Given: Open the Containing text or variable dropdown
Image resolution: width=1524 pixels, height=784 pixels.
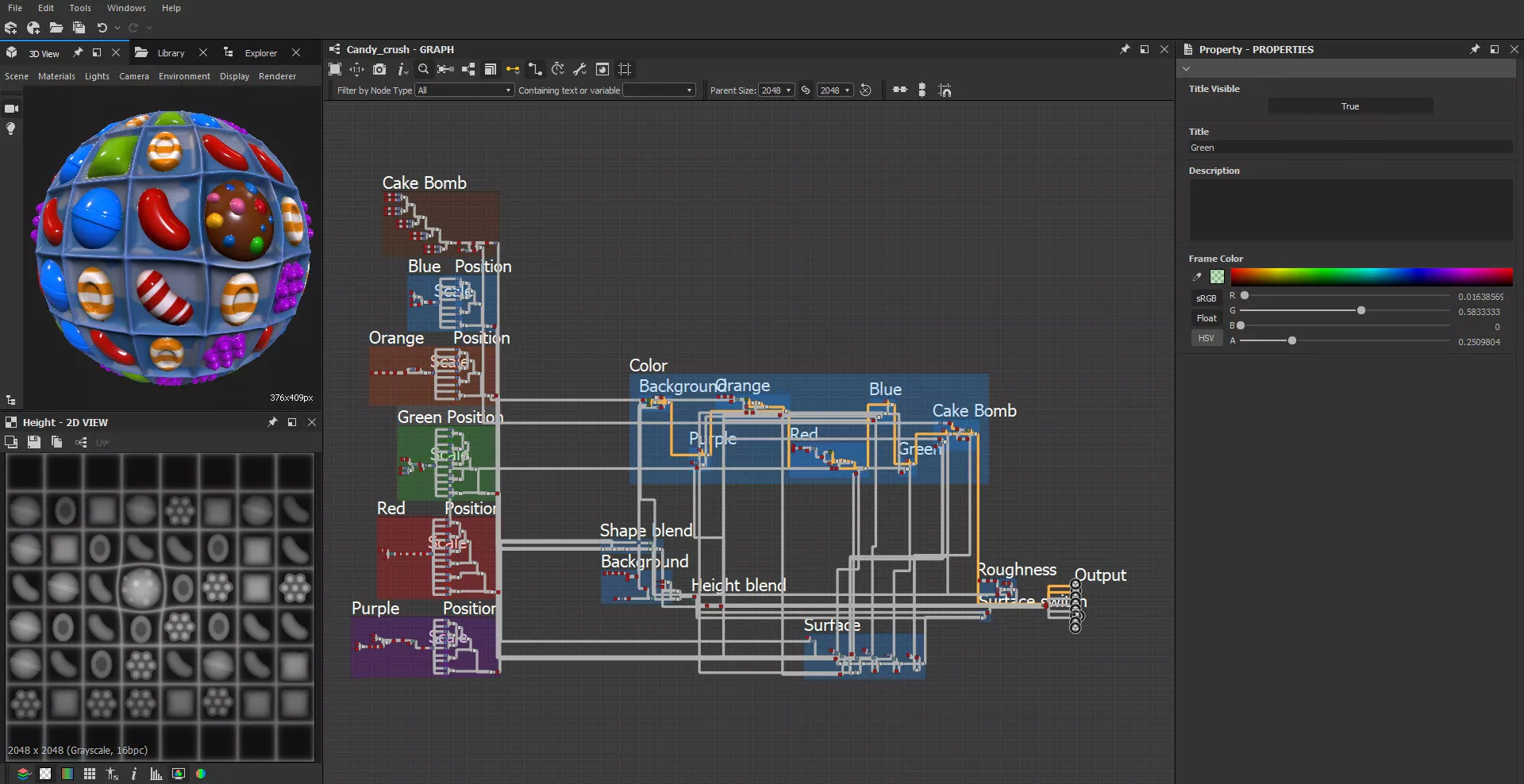Looking at the screenshot, I should (659, 90).
